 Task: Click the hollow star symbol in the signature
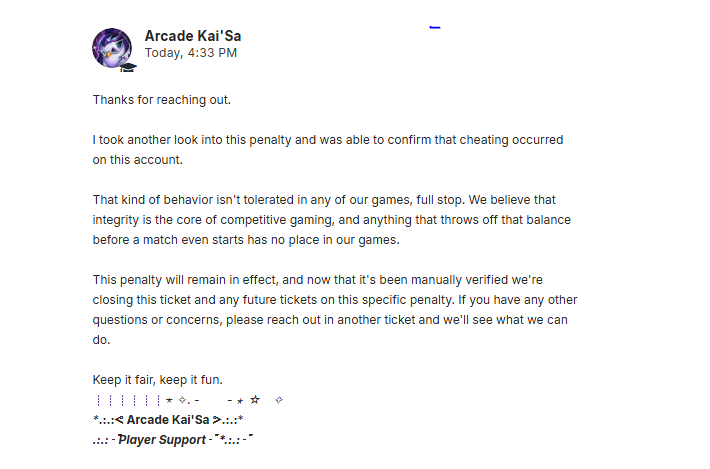(x=255, y=400)
